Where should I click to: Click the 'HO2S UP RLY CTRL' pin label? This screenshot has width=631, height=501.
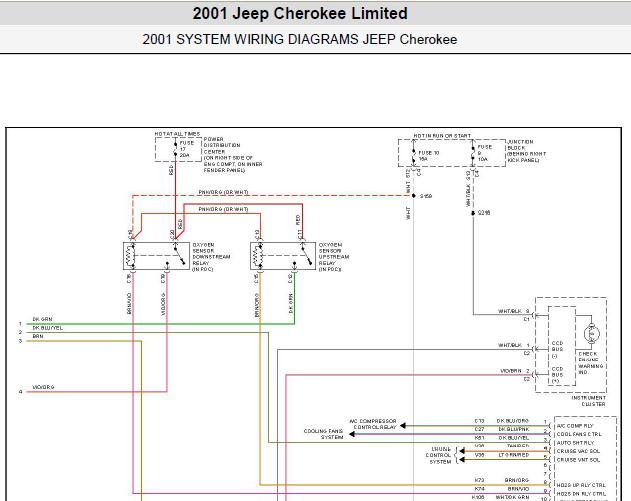(581, 485)
